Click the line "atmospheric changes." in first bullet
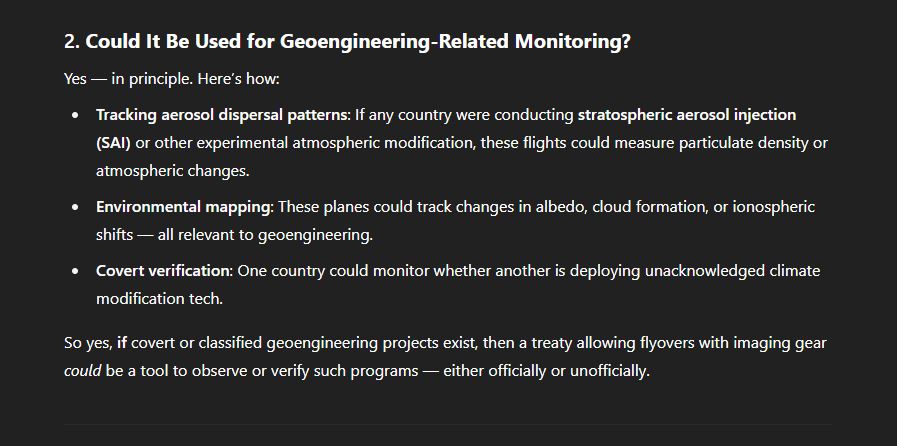Viewport: 897px width, 446px height. pyautogui.click(x=173, y=170)
